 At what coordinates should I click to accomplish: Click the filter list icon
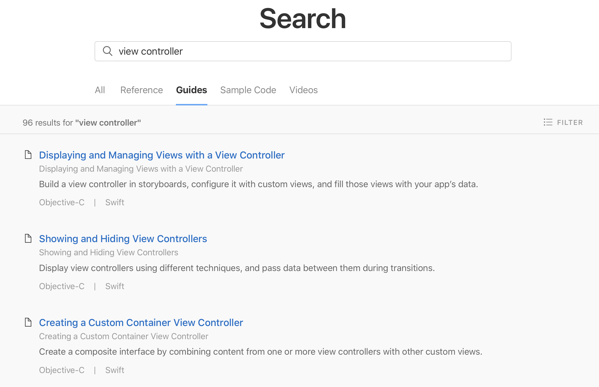point(548,122)
